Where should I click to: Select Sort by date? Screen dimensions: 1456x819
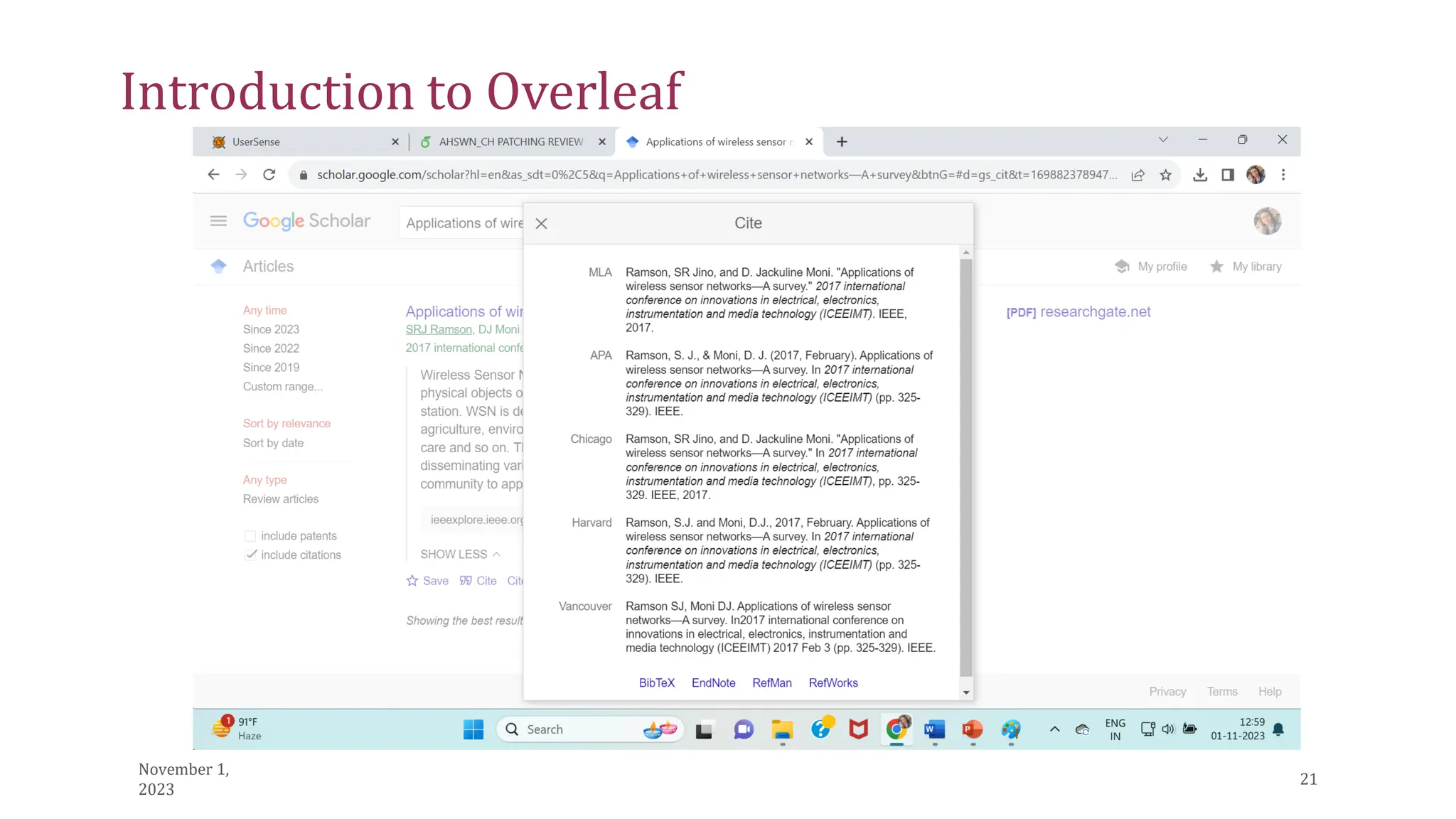click(x=273, y=443)
